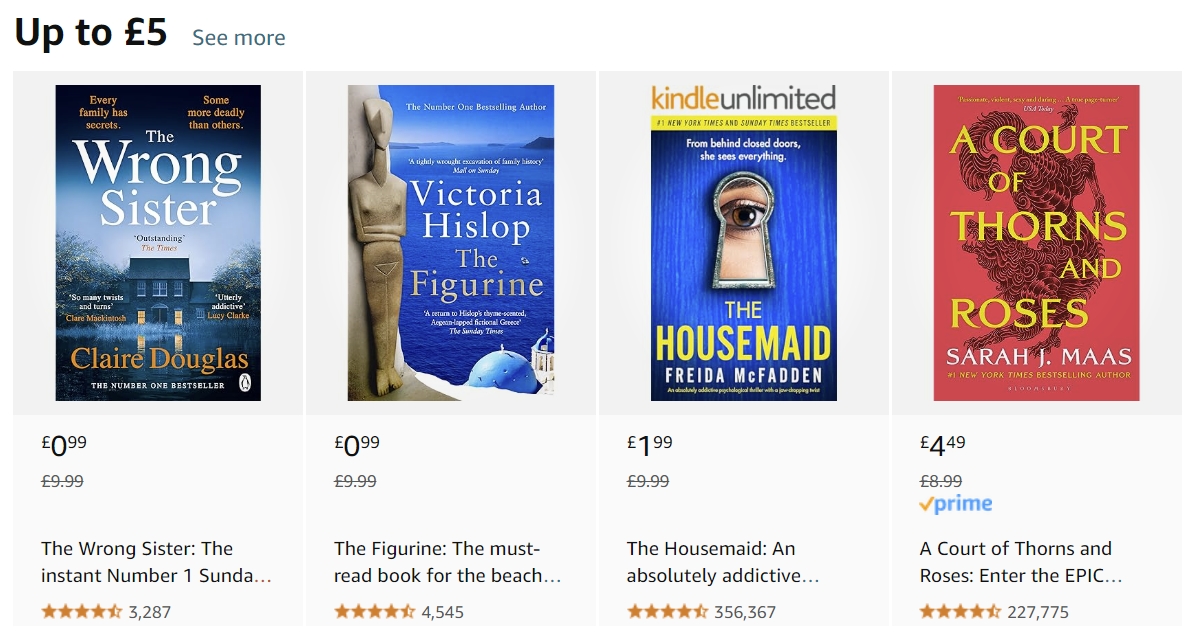The height and width of the screenshot is (632, 1190).
Task: Click star rating icons for The Figurine
Action: [375, 611]
